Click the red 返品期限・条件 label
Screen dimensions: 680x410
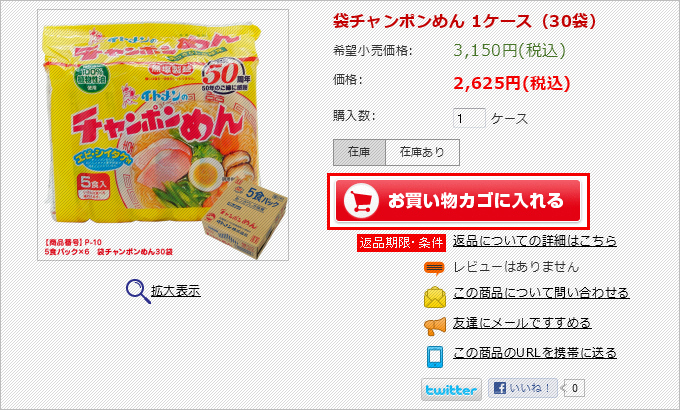click(x=401, y=243)
